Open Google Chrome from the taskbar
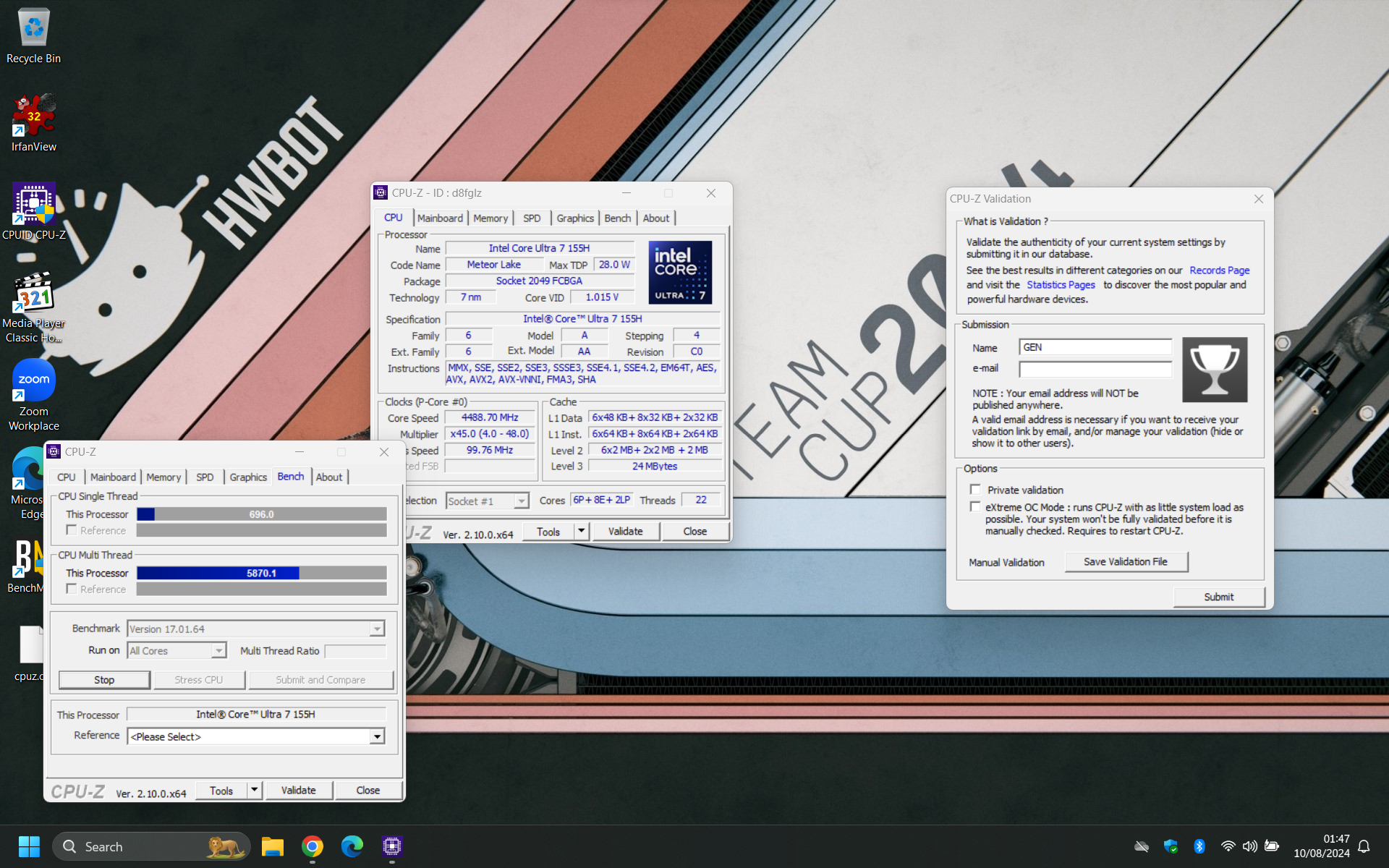The height and width of the screenshot is (868, 1389). [x=313, y=846]
